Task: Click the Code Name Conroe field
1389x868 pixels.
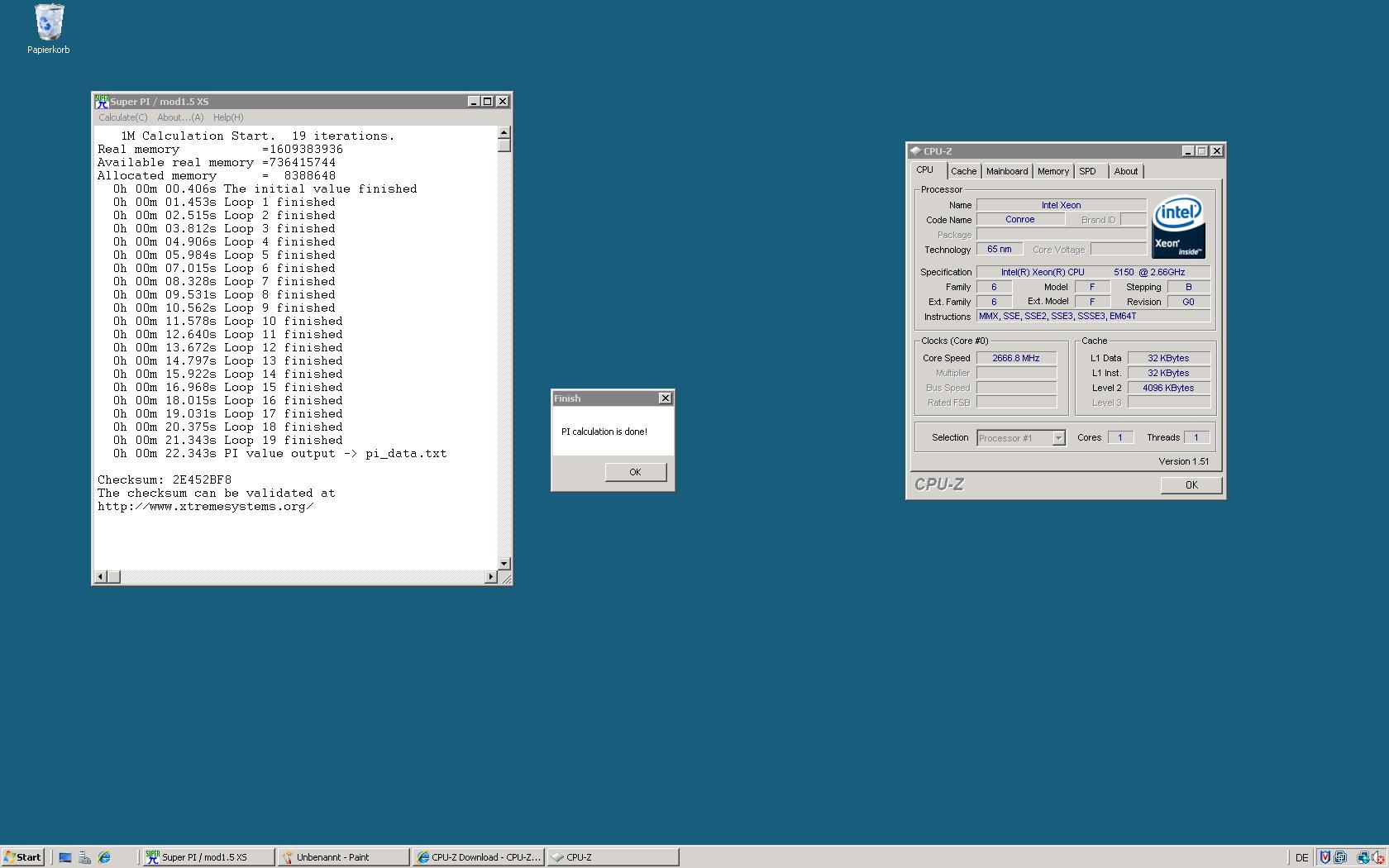Action: [1019, 220]
